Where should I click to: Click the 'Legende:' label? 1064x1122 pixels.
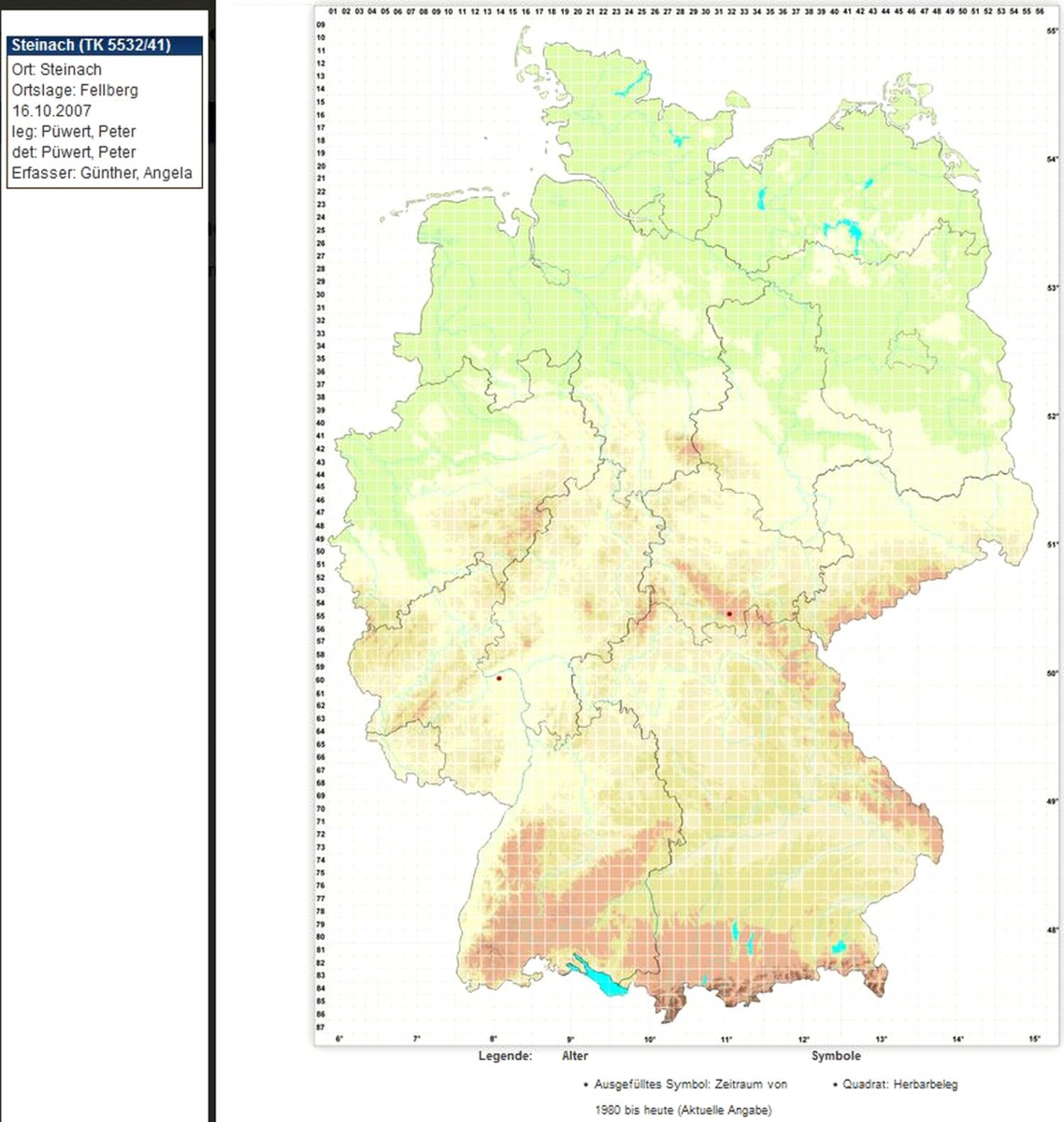coord(505,1056)
